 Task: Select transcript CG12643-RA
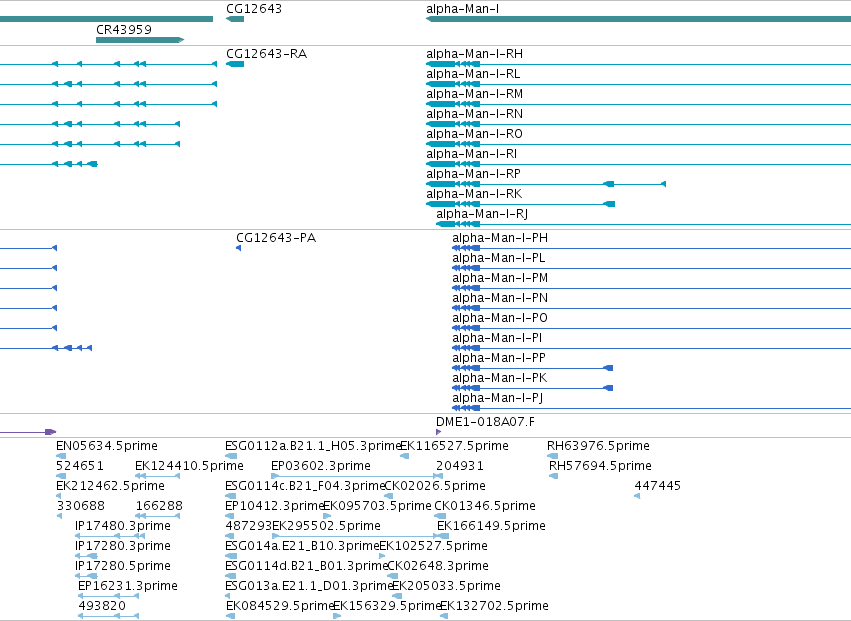tap(235, 64)
